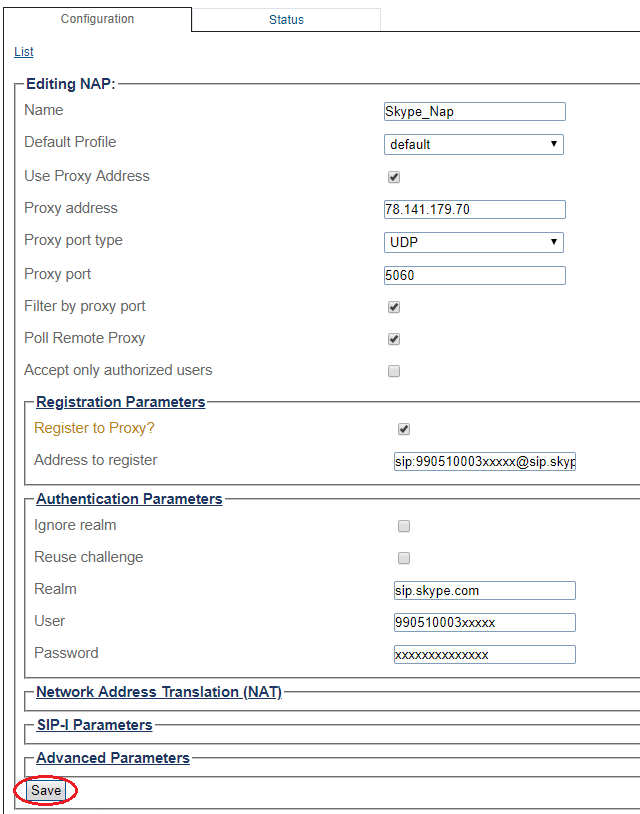Enable Ignore realm option

point(404,526)
